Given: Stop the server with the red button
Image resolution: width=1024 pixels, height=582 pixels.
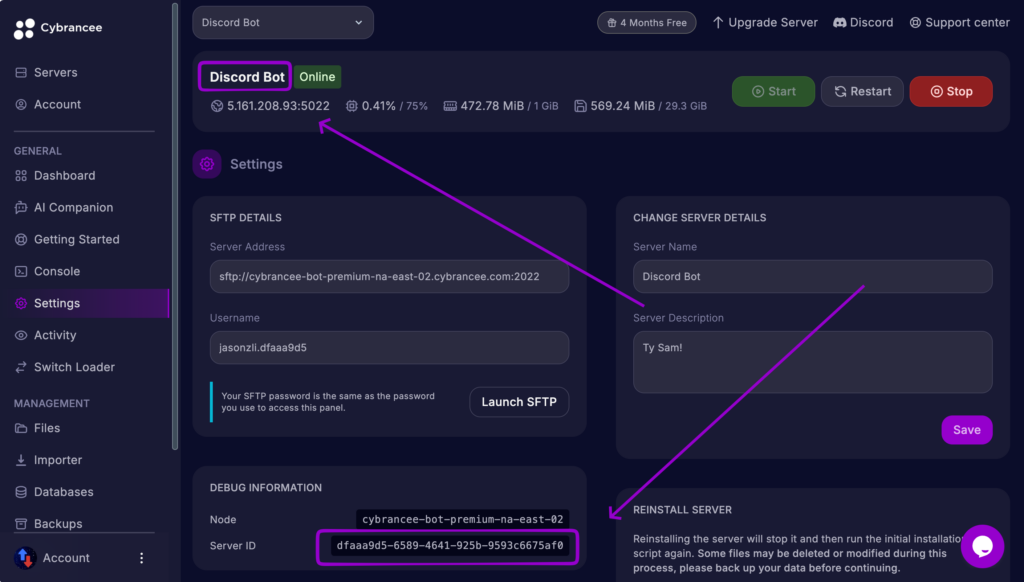Looking at the screenshot, I should 951,91.
